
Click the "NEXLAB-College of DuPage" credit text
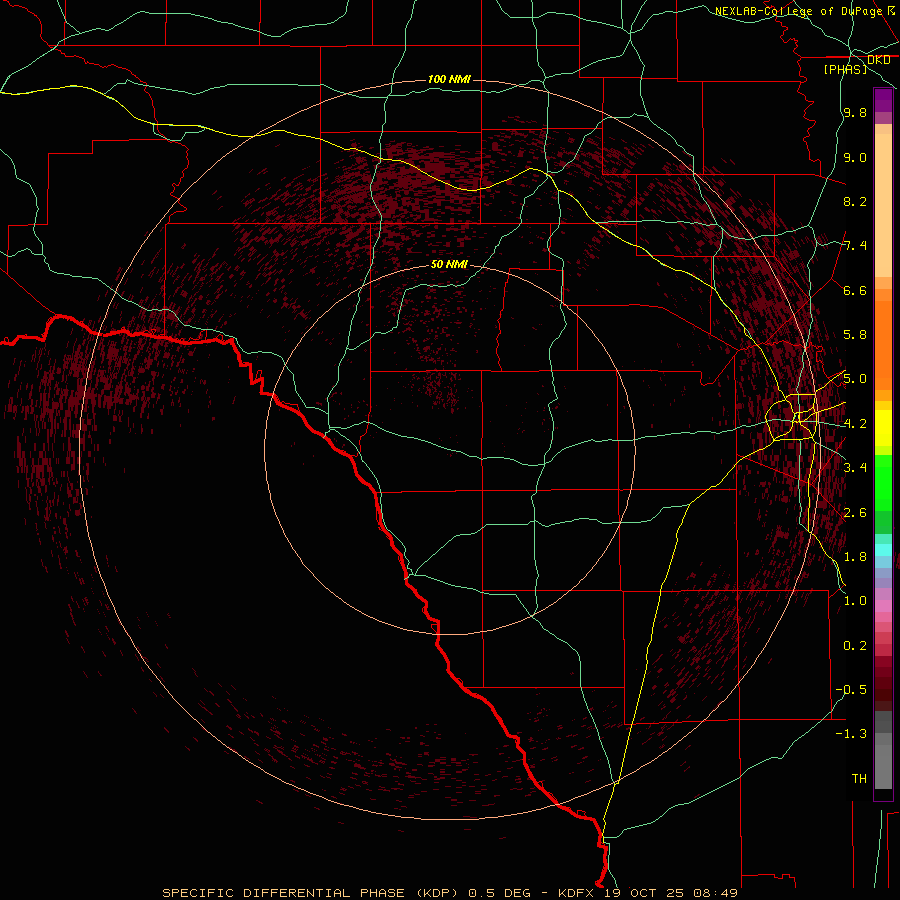point(798,11)
